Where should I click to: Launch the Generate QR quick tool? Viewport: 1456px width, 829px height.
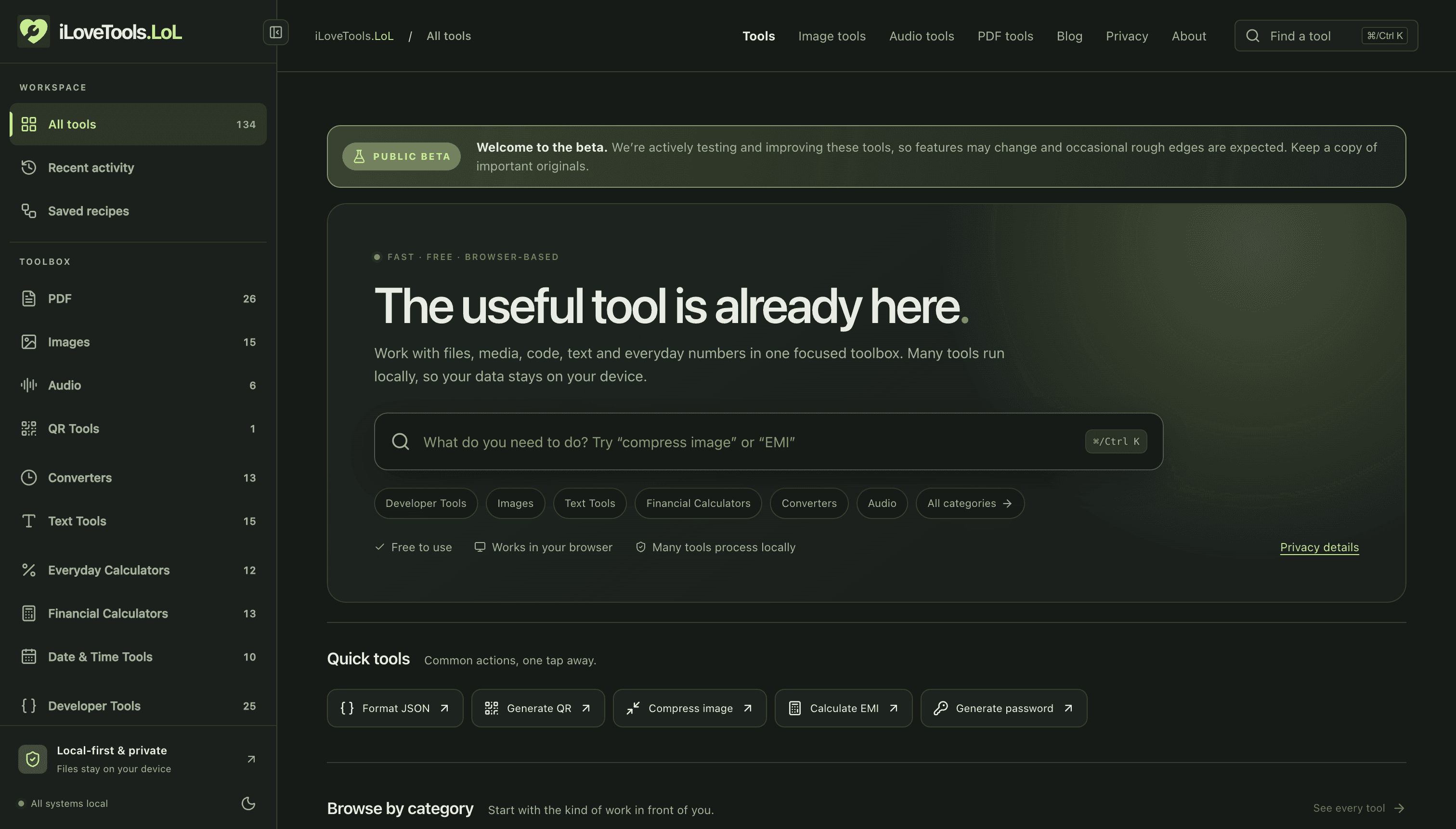point(538,708)
